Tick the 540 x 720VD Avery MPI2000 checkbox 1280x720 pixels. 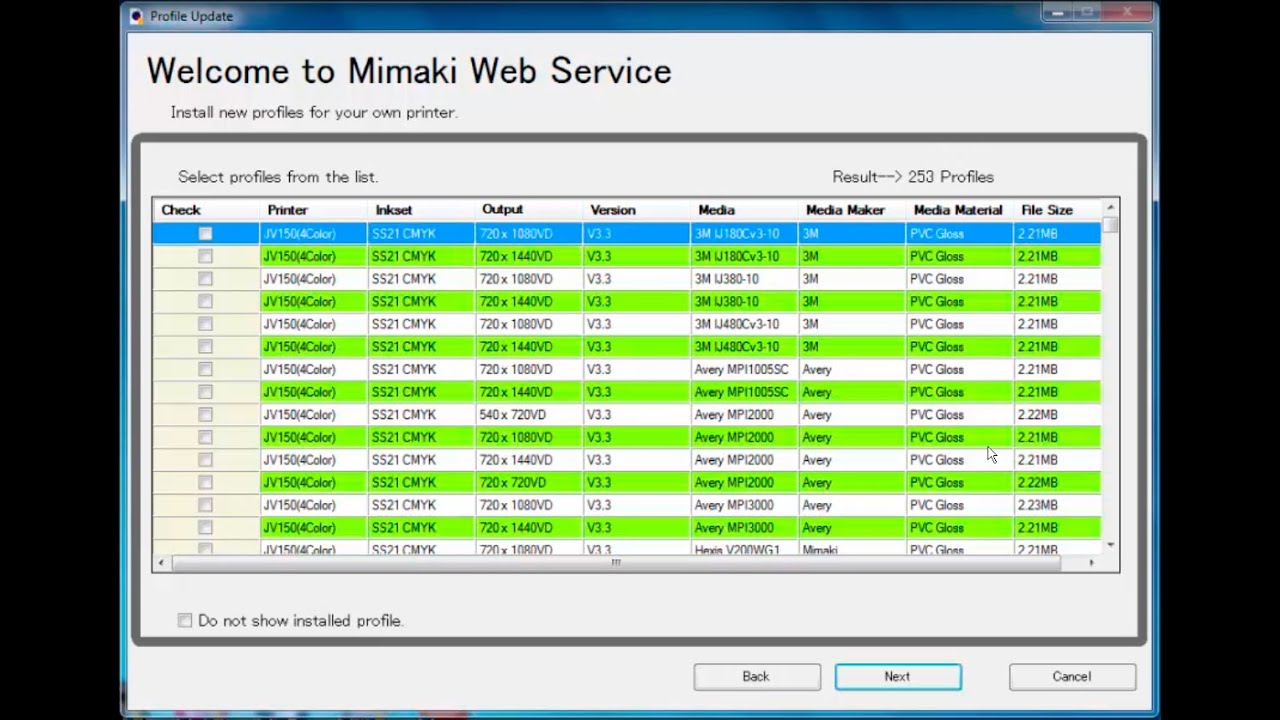tap(205, 414)
